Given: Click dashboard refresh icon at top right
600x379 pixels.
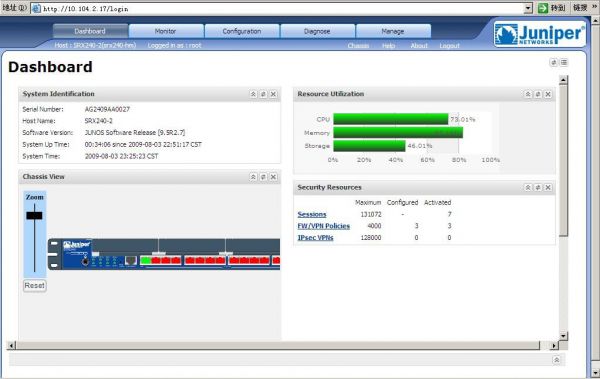Looking at the screenshot, I should 553,62.
